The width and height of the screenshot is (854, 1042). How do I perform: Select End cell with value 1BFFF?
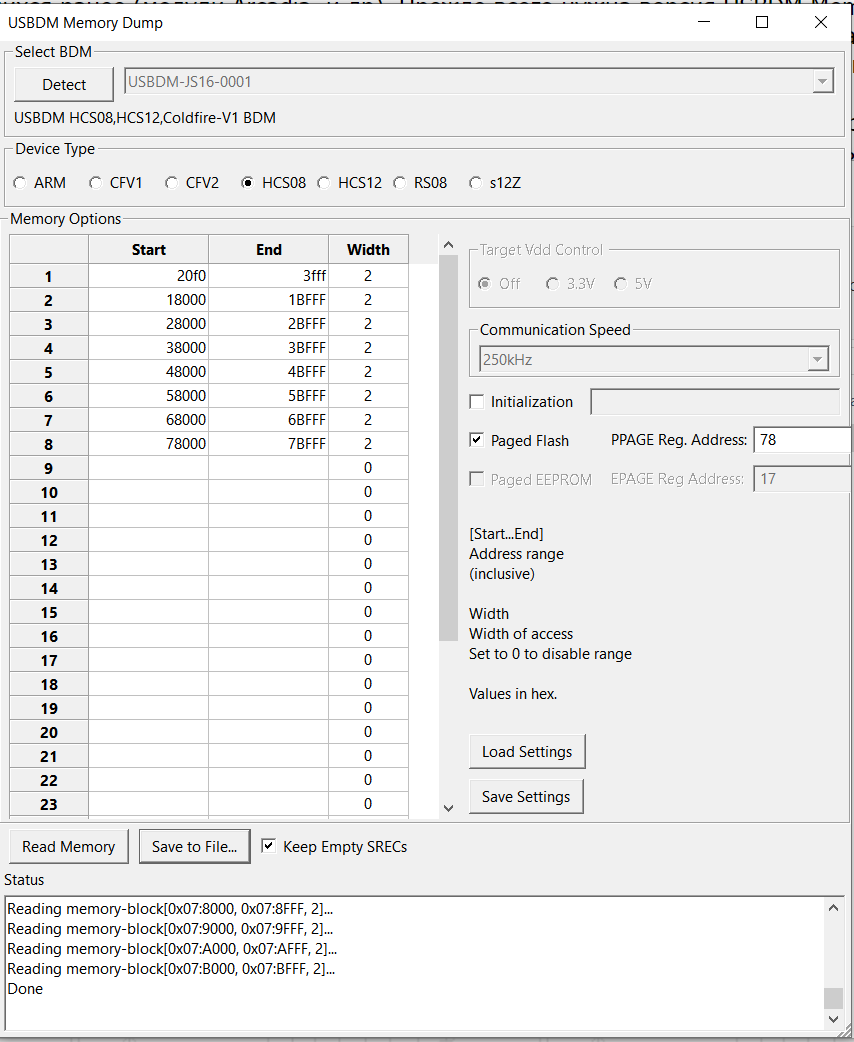[x=268, y=300]
